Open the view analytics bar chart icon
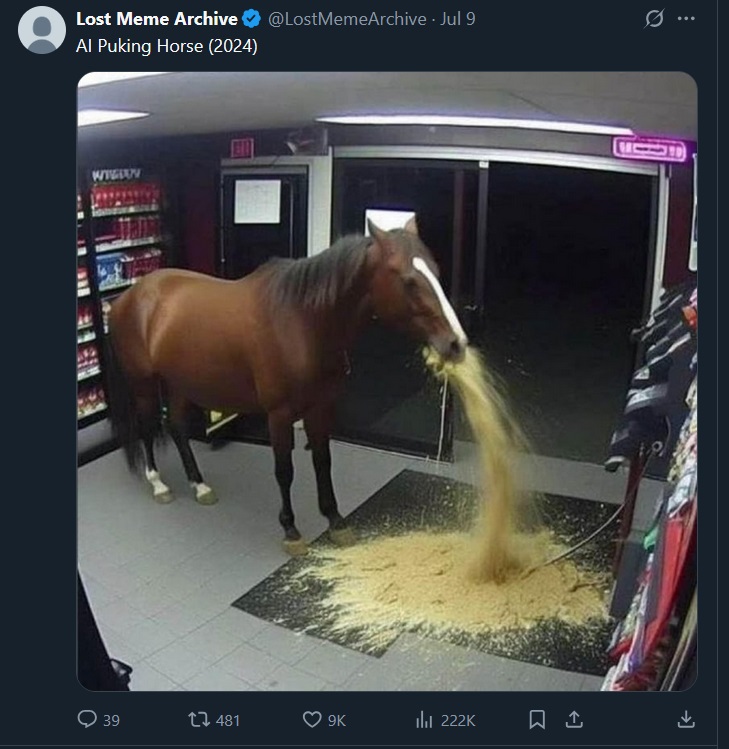Screen dimensions: 729x749 424,719
